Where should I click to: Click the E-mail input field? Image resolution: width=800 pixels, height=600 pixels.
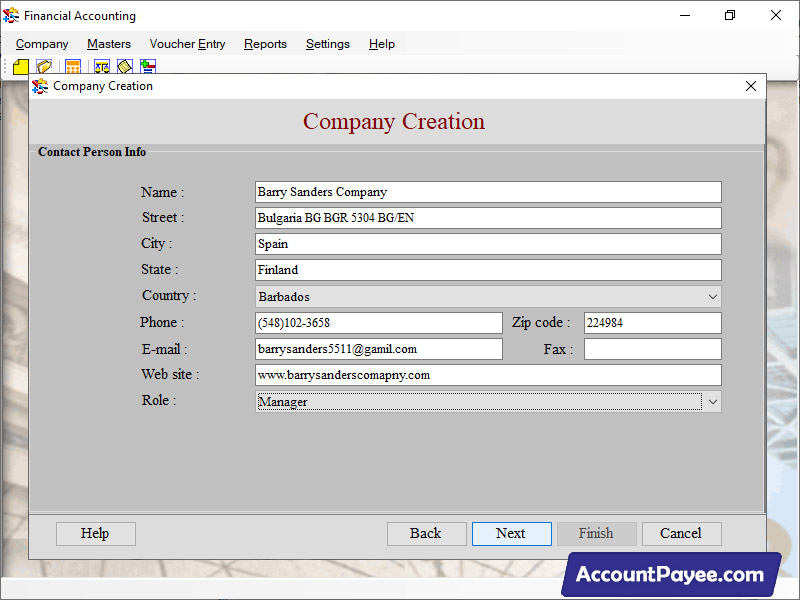tap(379, 349)
